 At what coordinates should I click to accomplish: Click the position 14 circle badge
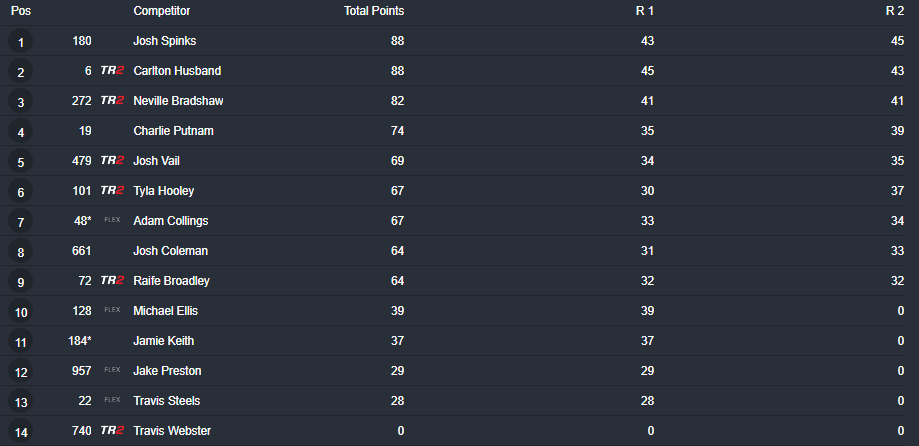tap(21, 431)
